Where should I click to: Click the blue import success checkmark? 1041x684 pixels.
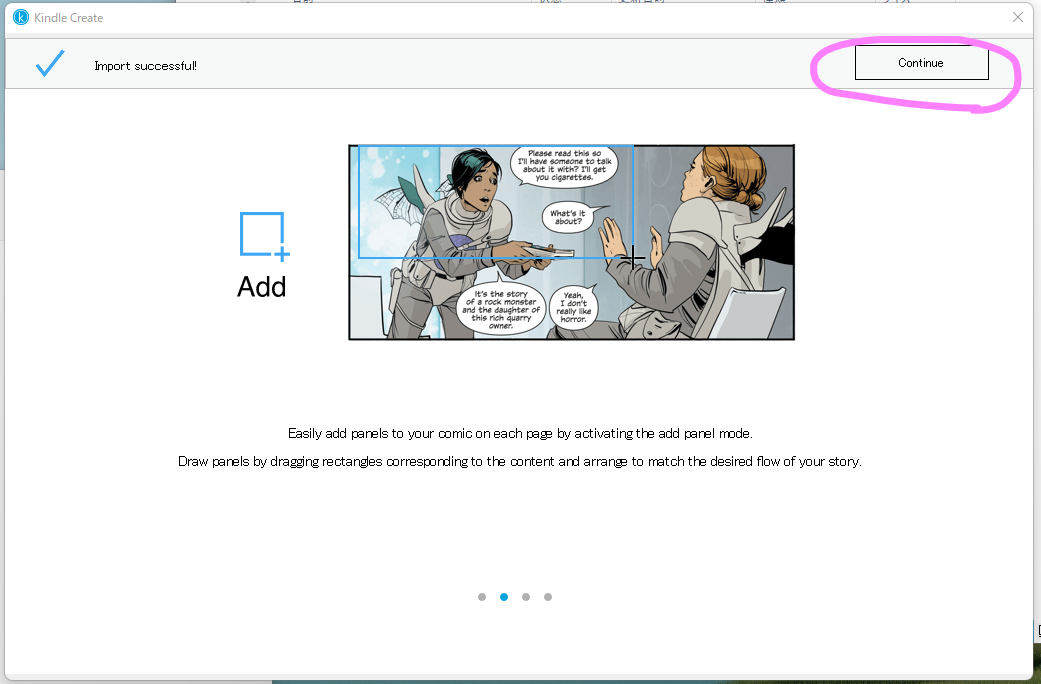50,64
